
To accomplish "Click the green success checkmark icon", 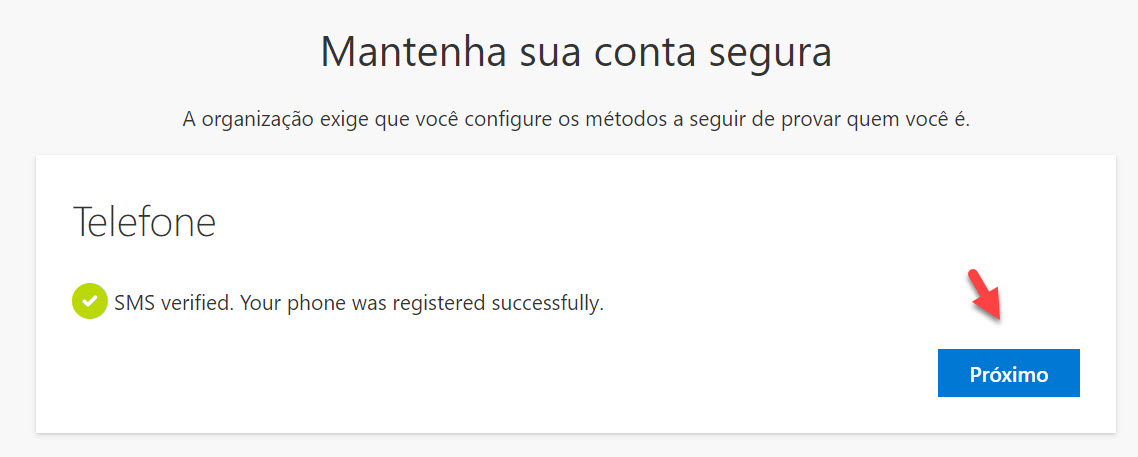I will click(x=89, y=301).
